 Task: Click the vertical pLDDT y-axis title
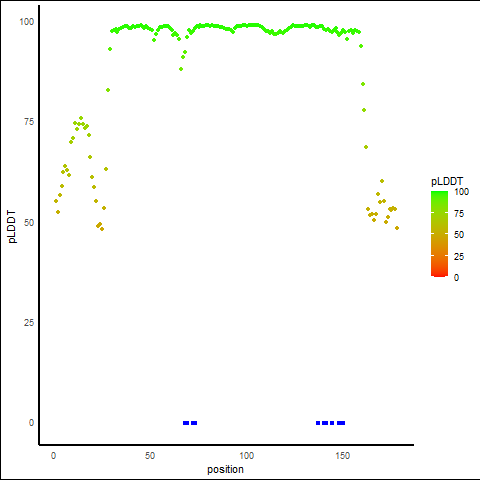click(12, 227)
